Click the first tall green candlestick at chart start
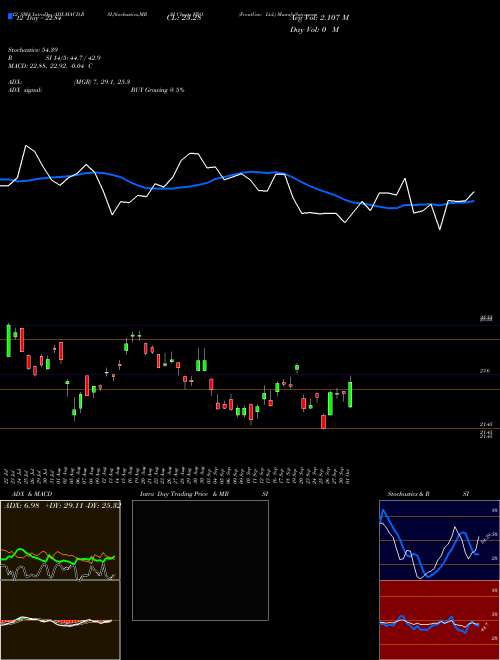This screenshot has width=500, height=660. tap(8, 341)
